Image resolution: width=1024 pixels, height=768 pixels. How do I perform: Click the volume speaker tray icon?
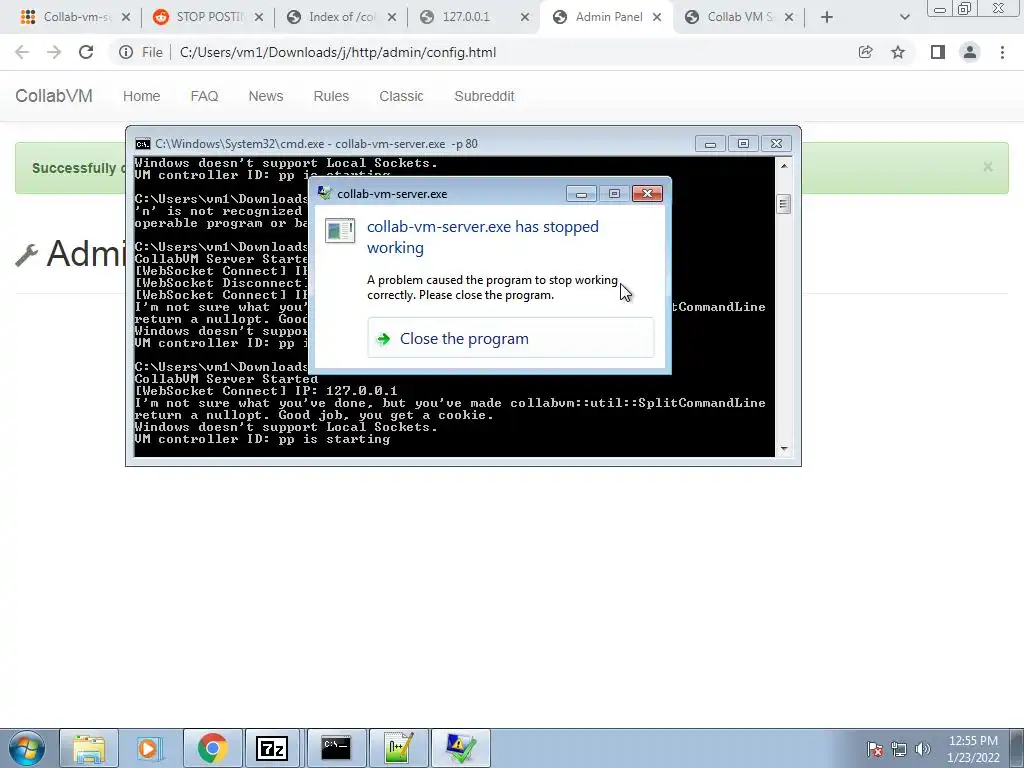pyautogui.click(x=922, y=749)
